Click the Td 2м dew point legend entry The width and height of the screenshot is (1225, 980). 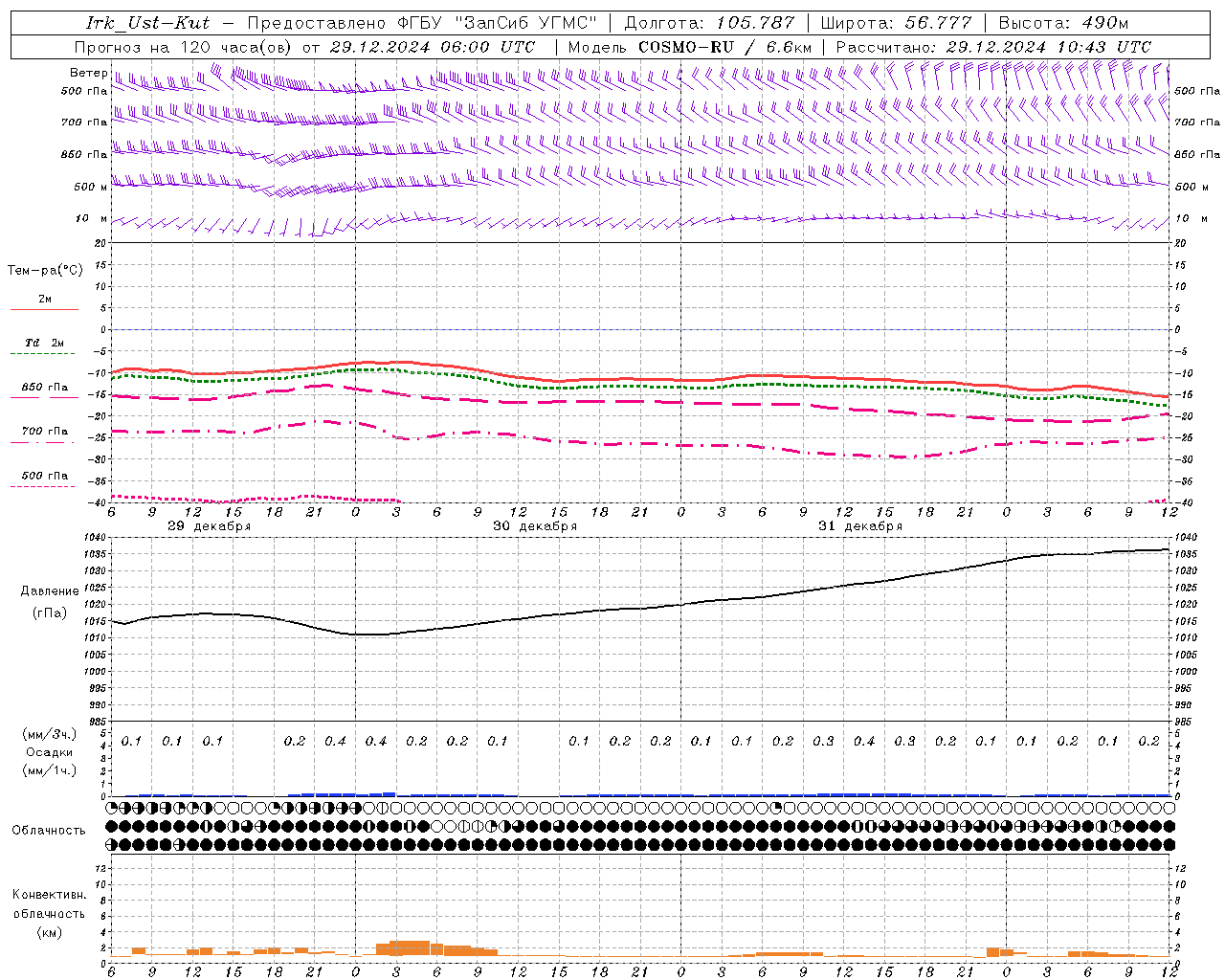click(45, 343)
